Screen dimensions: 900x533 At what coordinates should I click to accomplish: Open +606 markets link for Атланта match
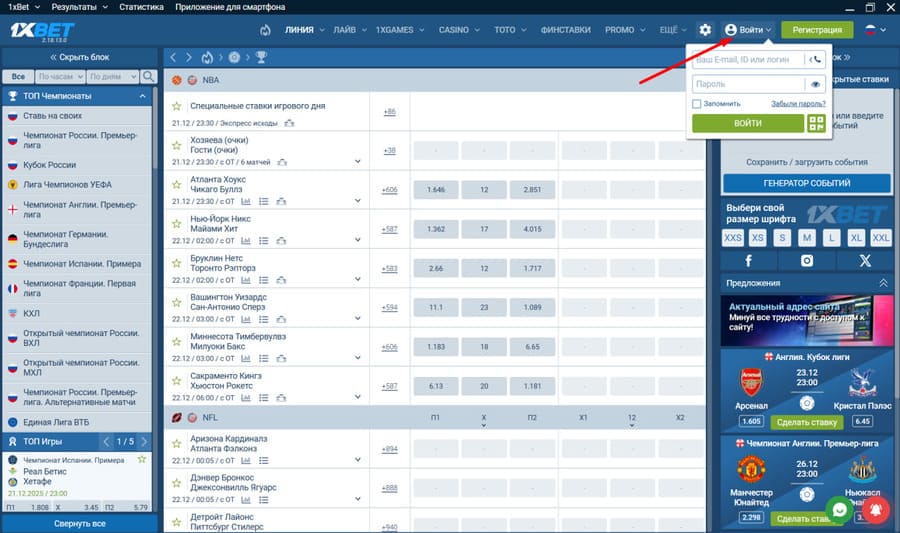(x=389, y=190)
